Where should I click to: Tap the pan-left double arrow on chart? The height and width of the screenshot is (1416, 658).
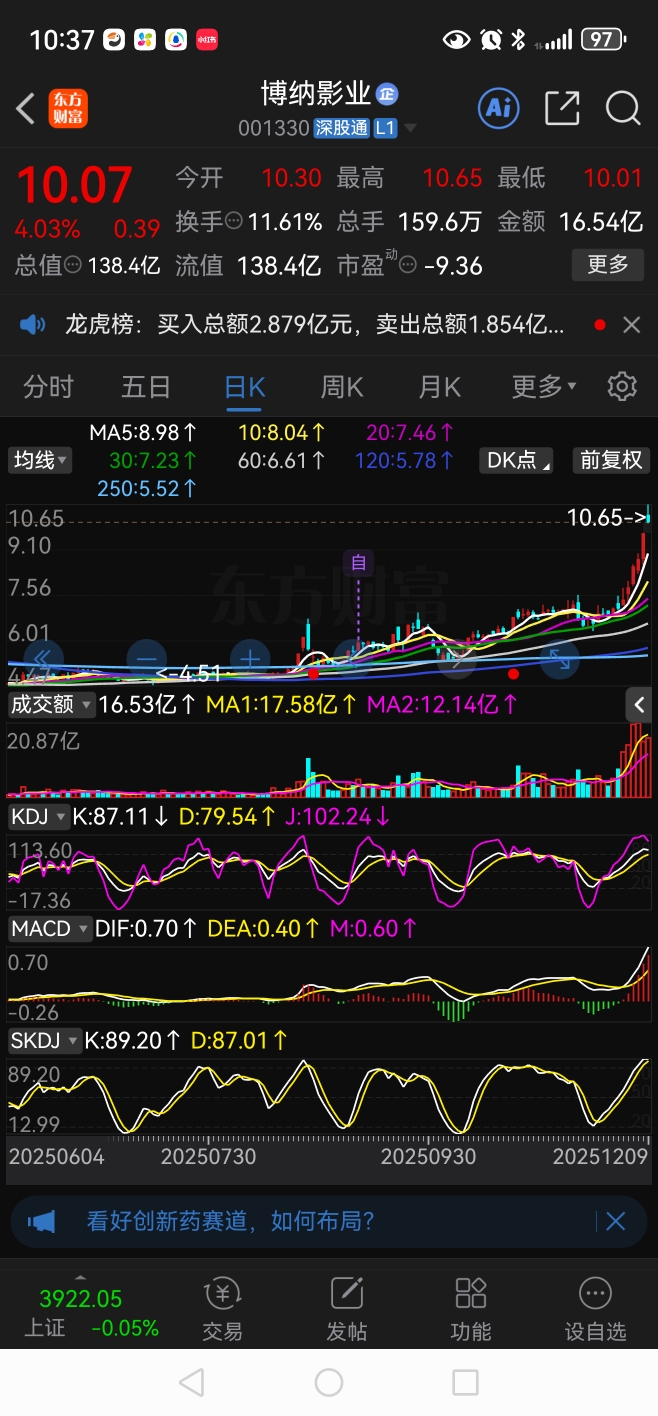[43, 659]
